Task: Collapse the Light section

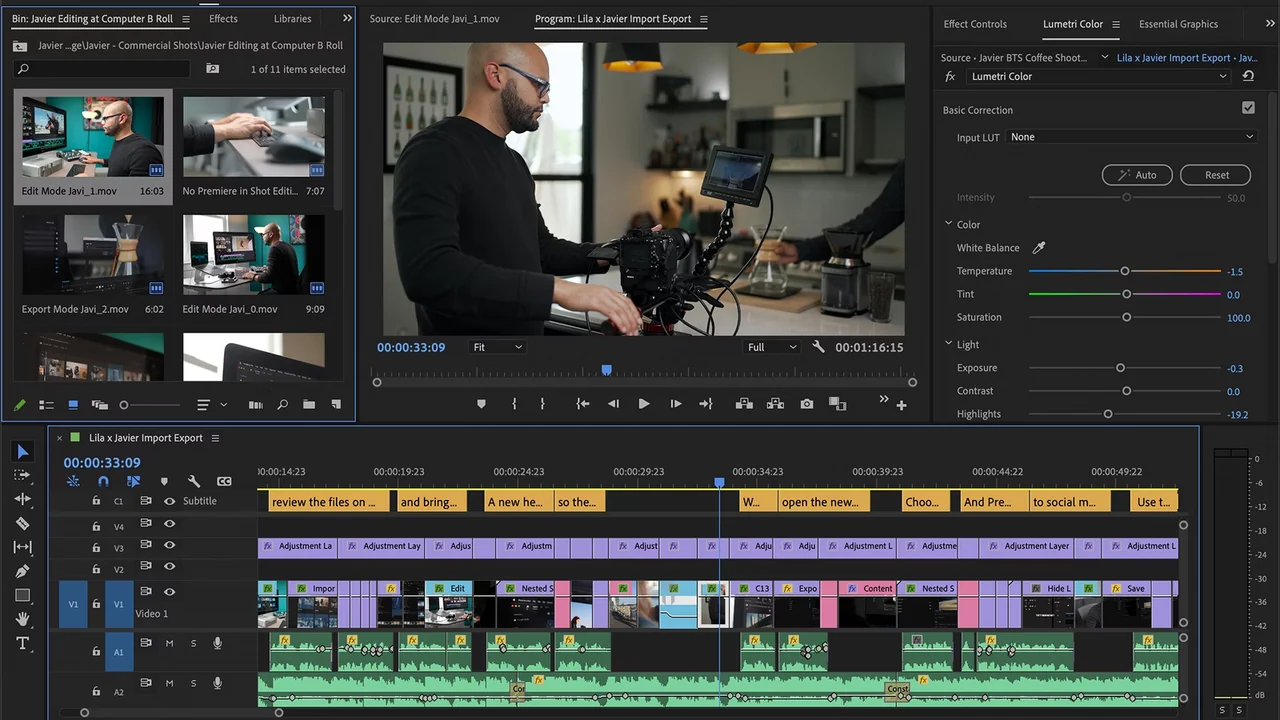Action: pyautogui.click(x=949, y=344)
